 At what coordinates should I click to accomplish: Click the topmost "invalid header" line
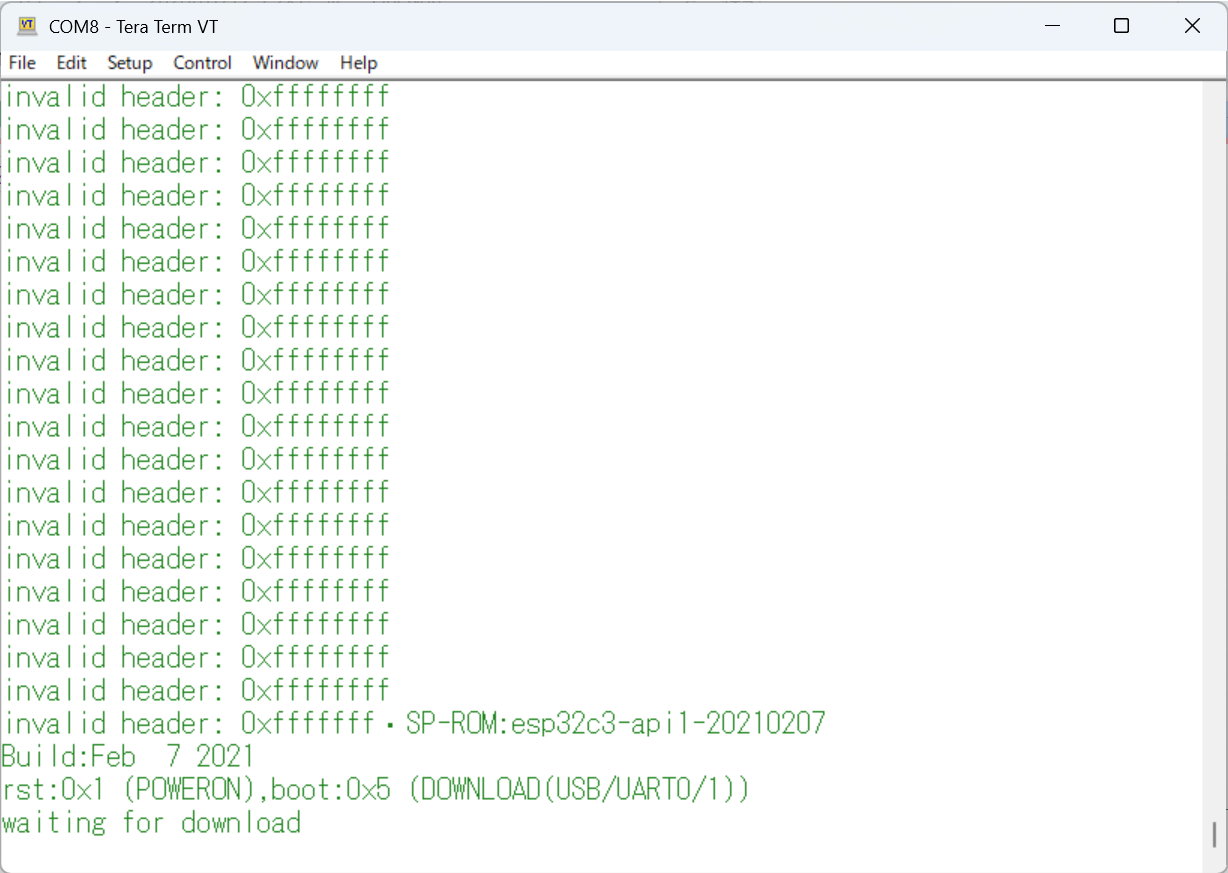(x=196, y=97)
